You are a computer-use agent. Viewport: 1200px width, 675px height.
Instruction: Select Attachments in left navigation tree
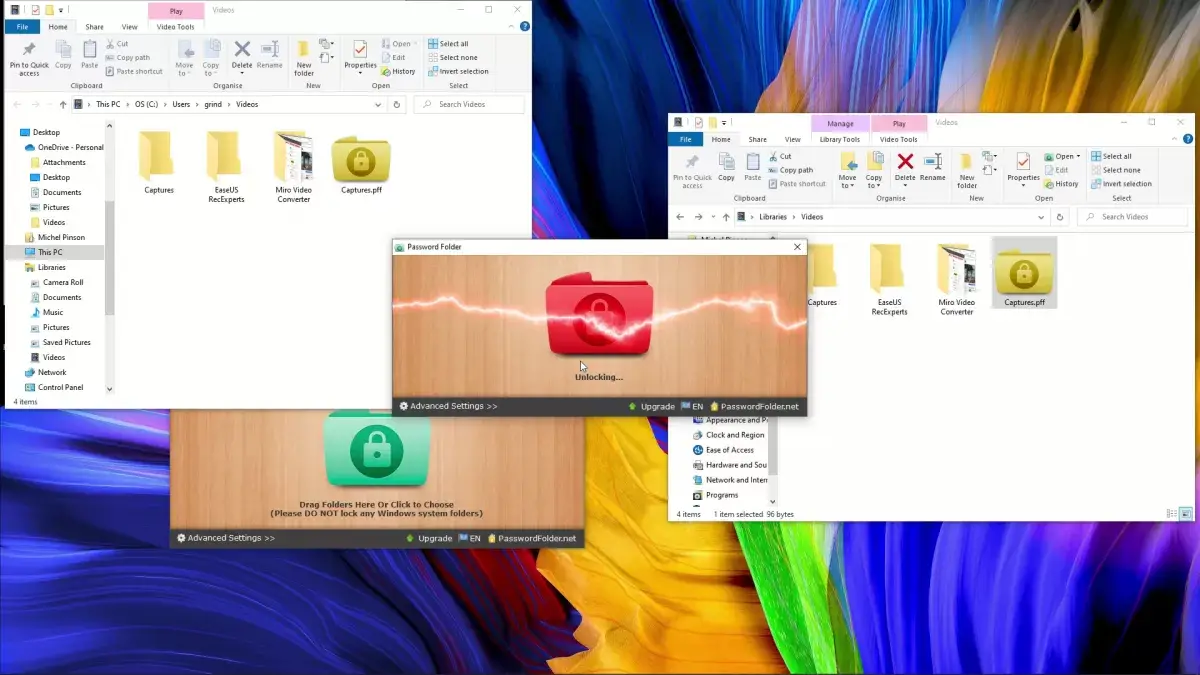point(58,162)
